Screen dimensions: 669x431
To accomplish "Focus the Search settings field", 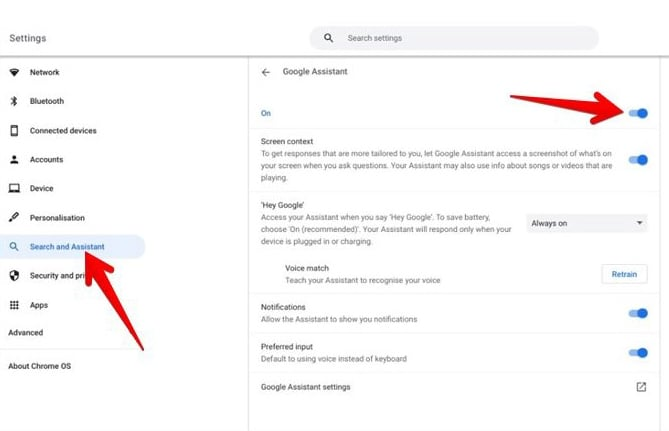I will [454, 38].
